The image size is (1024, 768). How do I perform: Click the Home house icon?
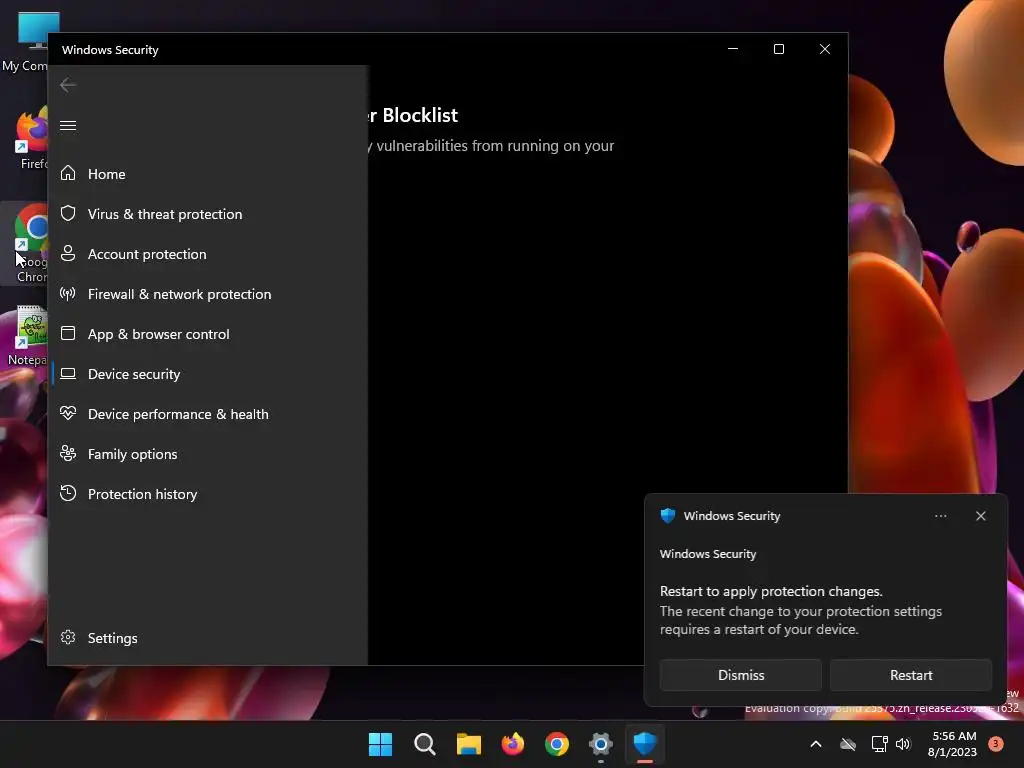pyautogui.click(x=68, y=174)
